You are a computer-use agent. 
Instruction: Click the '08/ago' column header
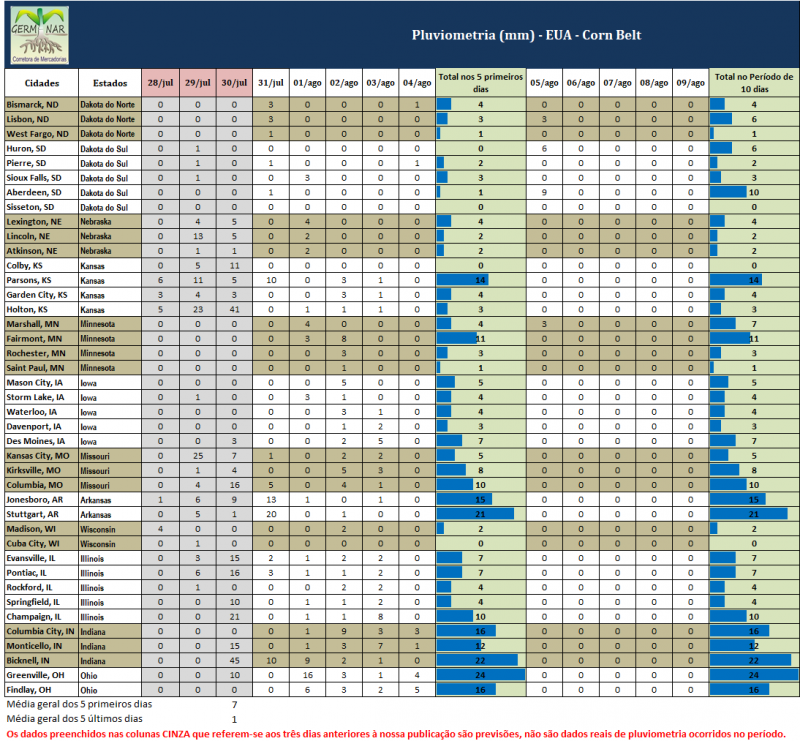[x=654, y=83]
